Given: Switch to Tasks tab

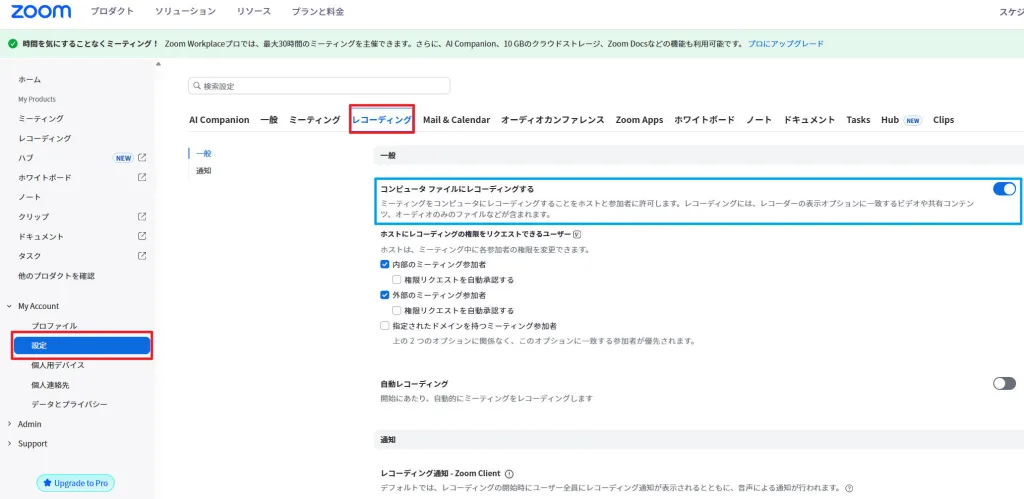Looking at the screenshot, I should [858, 120].
